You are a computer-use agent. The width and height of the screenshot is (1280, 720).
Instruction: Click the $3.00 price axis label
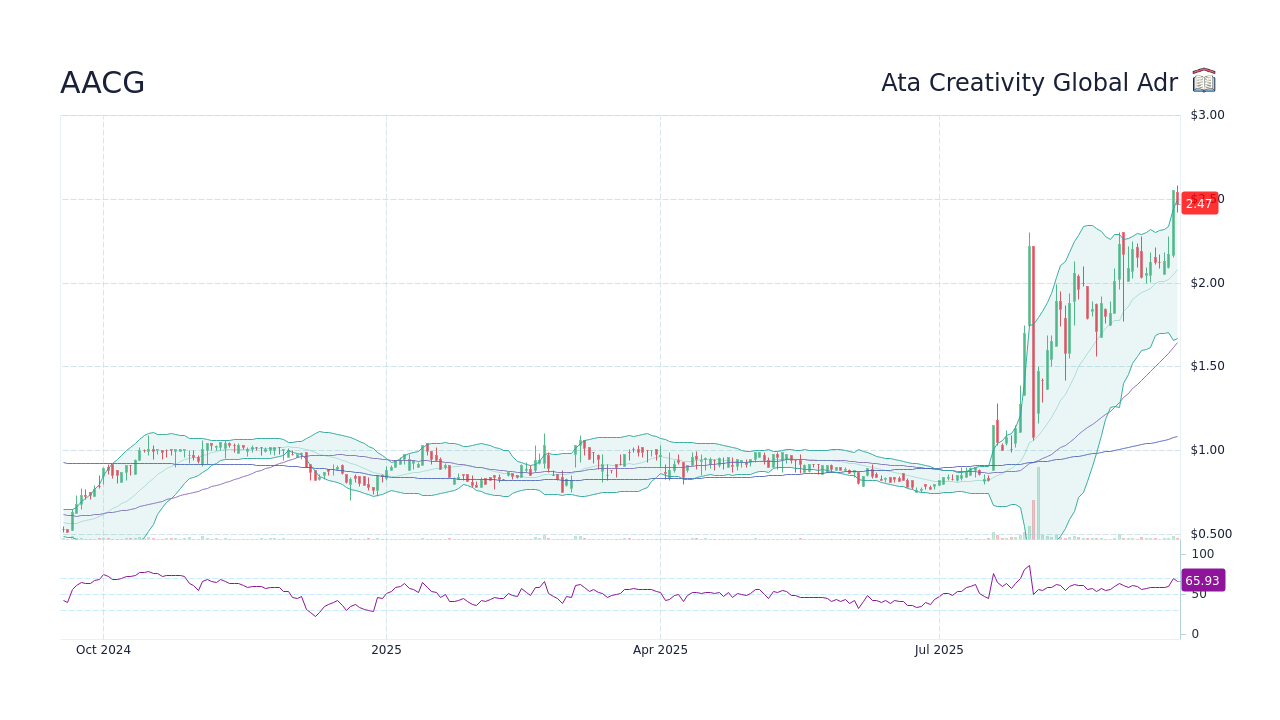pos(1205,114)
